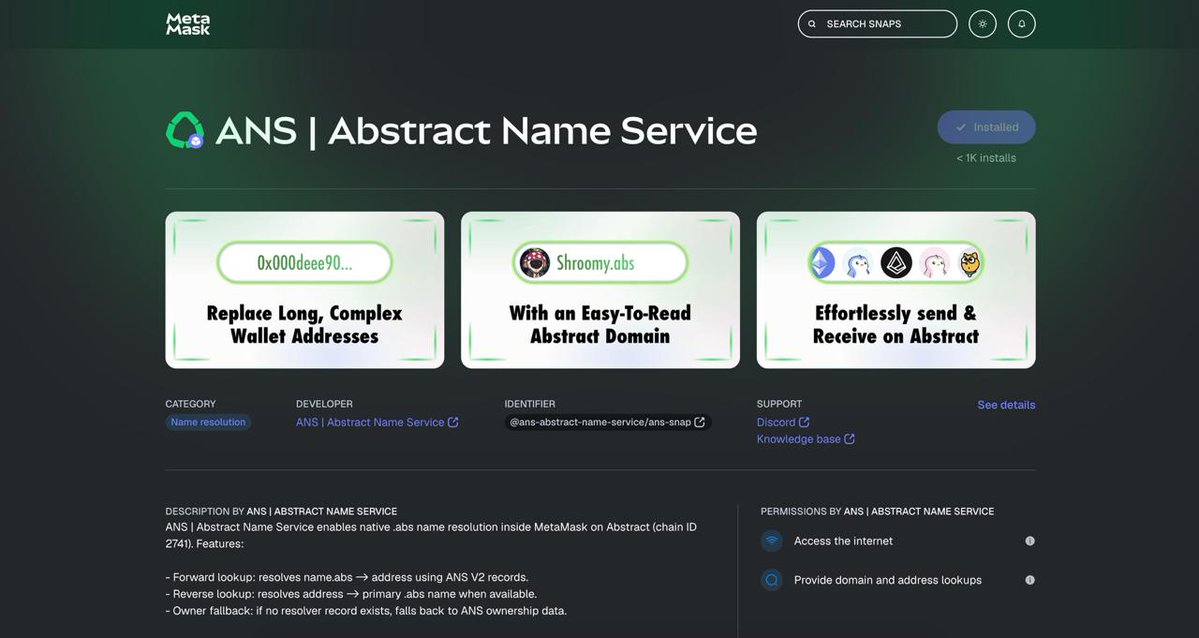Screen dimensions: 1199x638
Task: Click the Installed status button
Action: (986, 127)
